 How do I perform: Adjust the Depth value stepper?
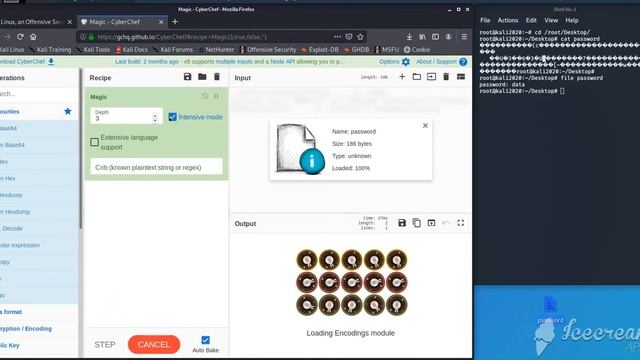155,118
